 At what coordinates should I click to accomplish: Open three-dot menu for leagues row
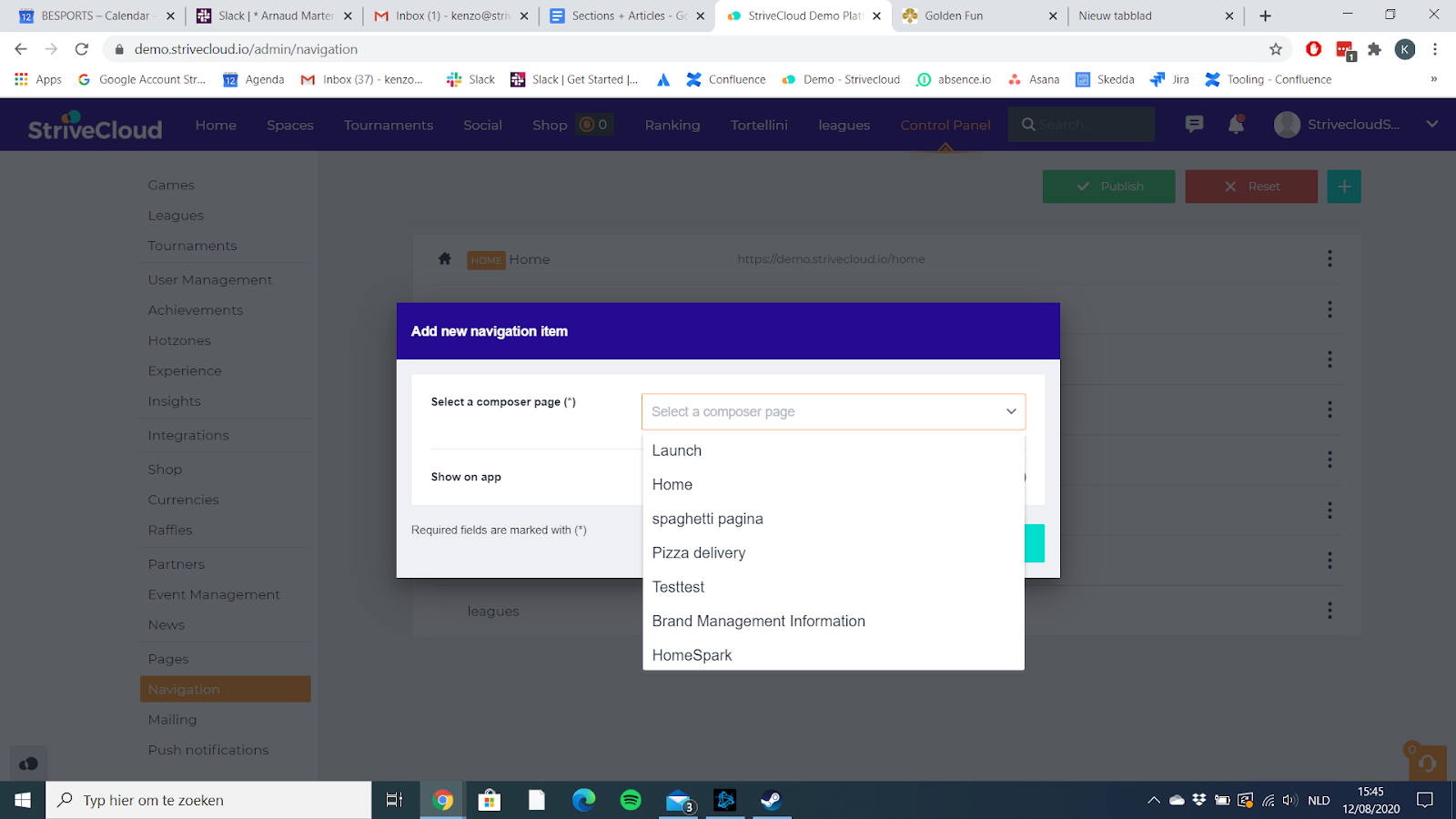[x=1330, y=611]
